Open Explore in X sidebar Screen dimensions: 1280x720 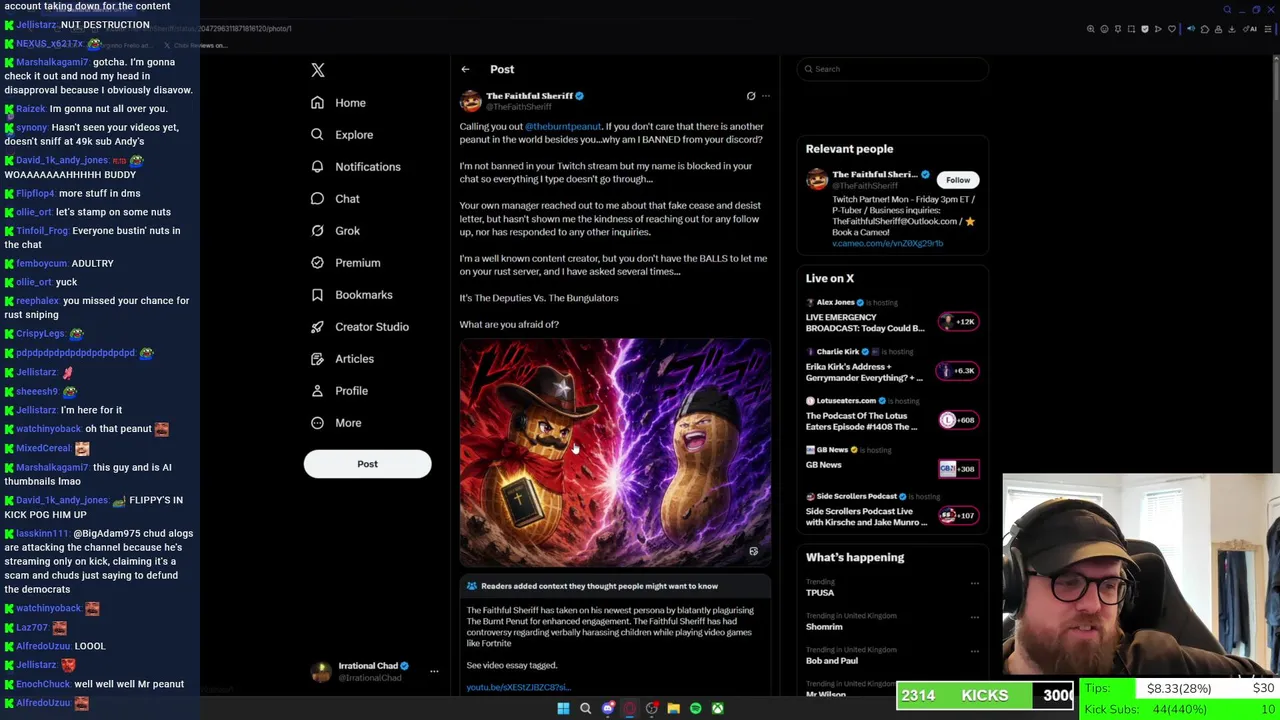click(x=342, y=135)
